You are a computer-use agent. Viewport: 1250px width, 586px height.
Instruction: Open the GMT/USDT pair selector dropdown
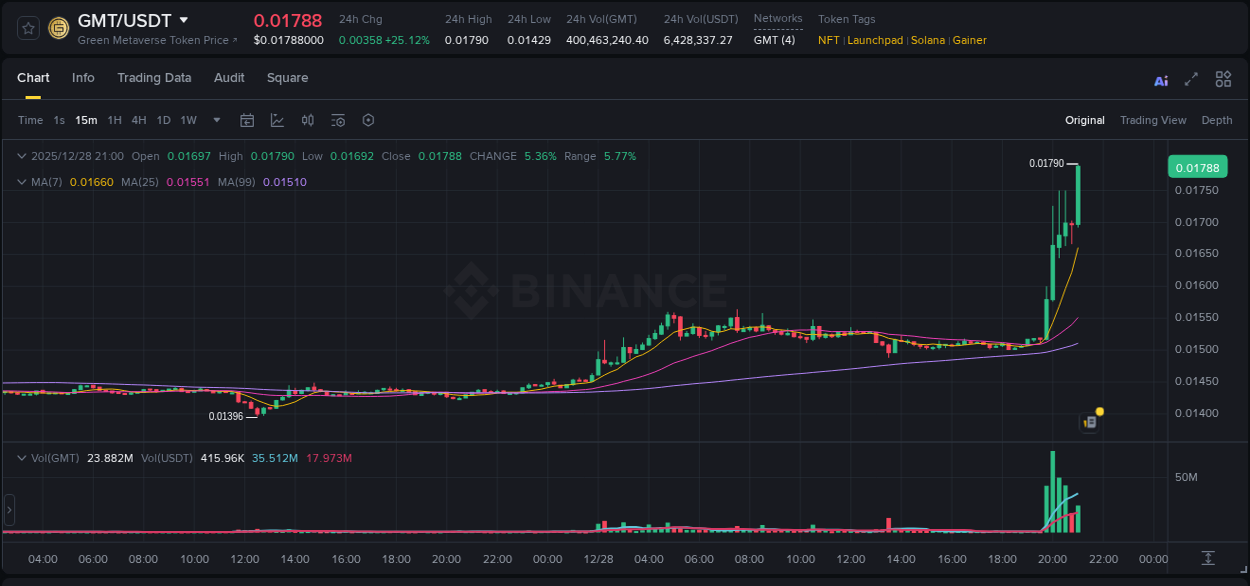(x=183, y=19)
